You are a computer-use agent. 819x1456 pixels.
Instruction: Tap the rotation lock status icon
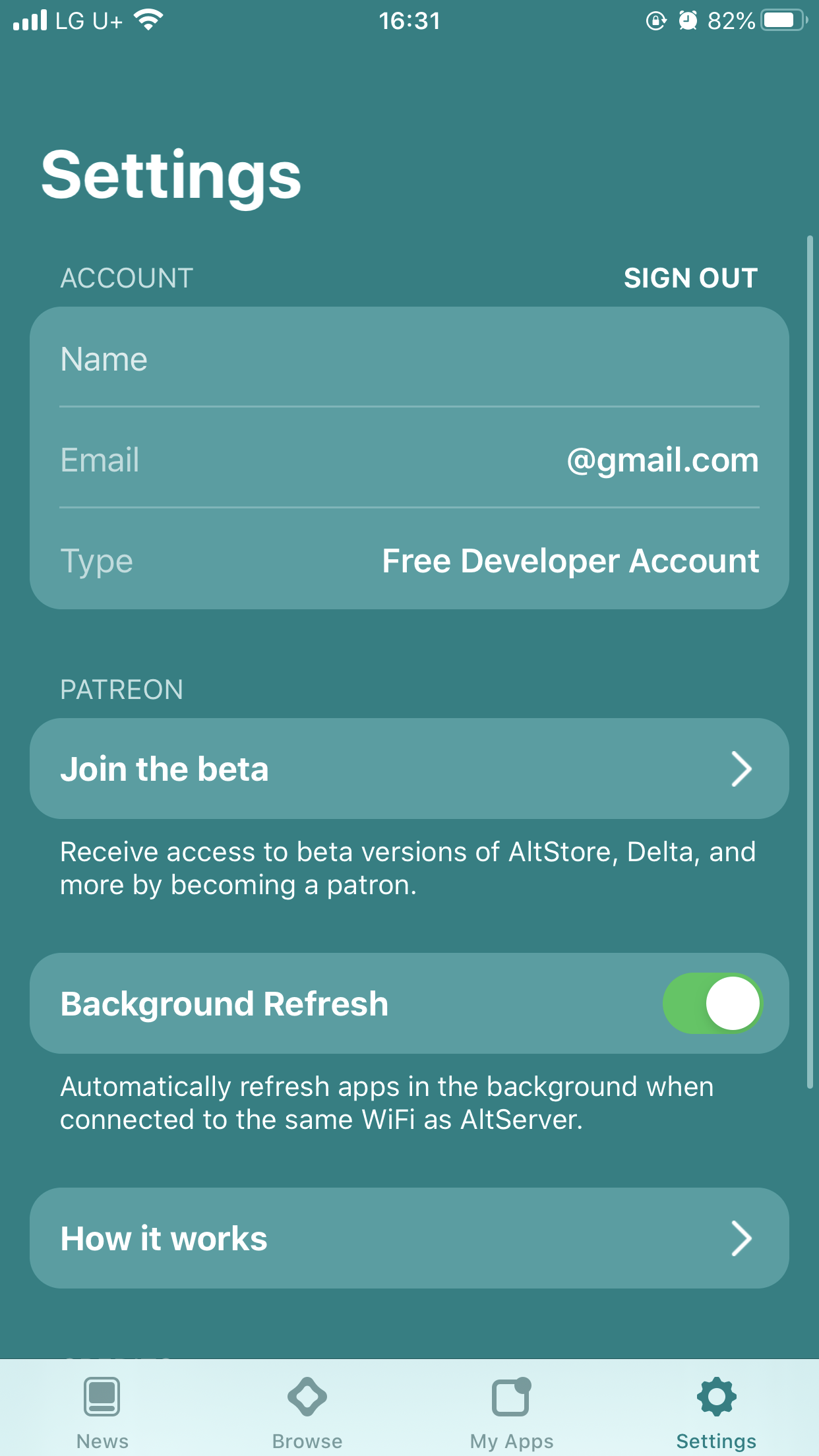coord(656,20)
